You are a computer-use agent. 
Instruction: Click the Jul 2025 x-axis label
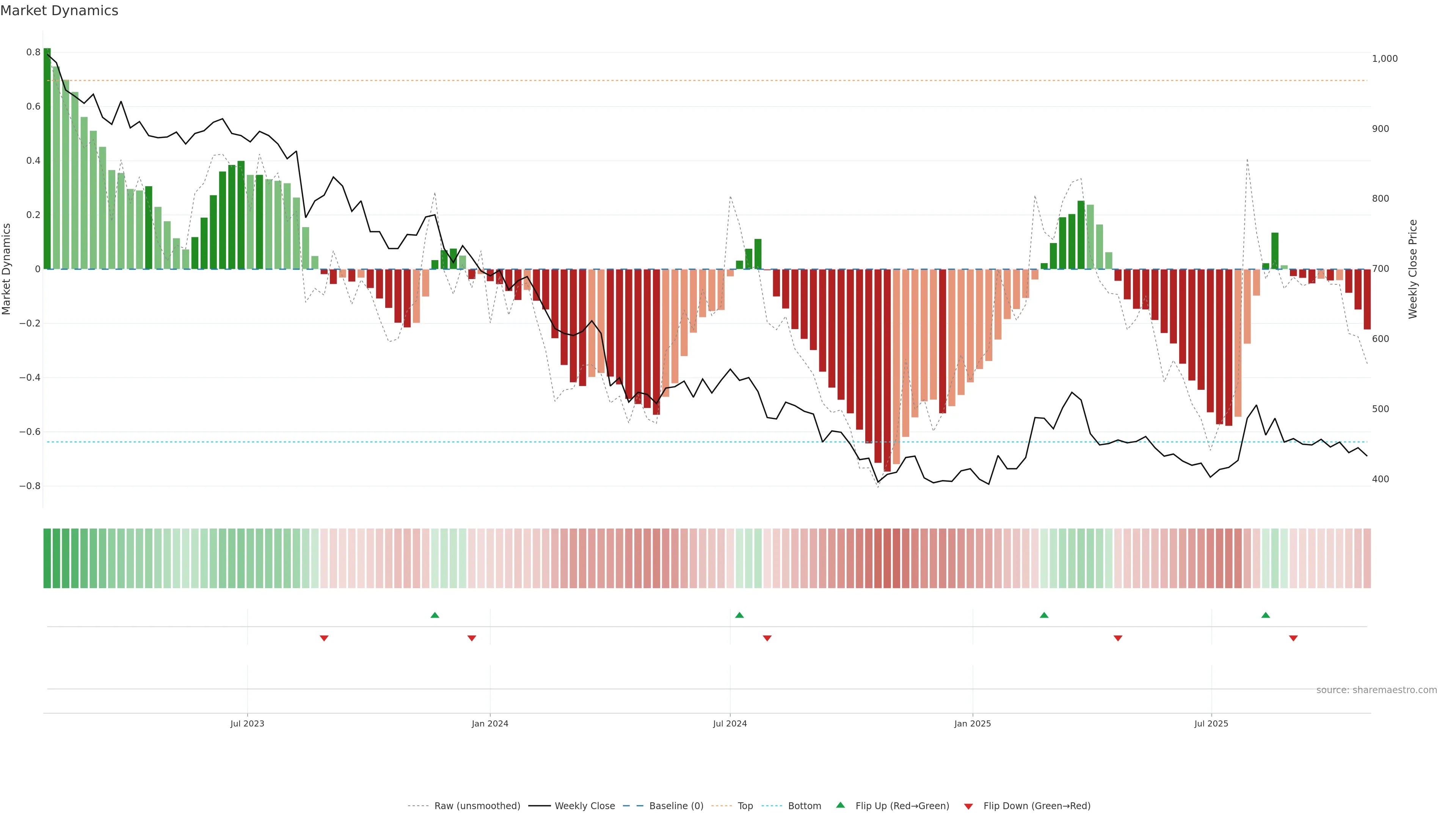[x=1211, y=723]
